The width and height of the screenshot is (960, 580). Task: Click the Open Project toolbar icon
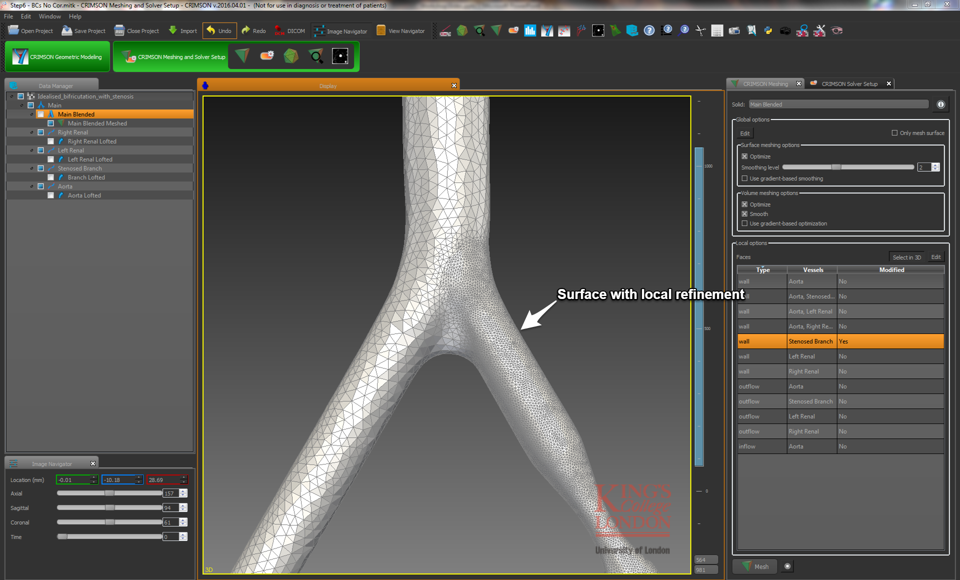click(x=14, y=31)
